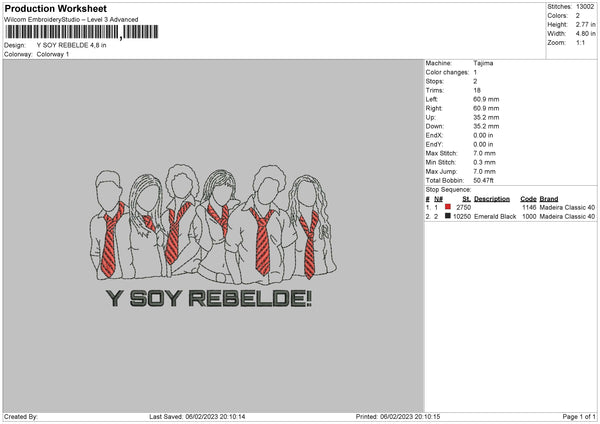This screenshot has height=424, width=600.
Task: Click stitch count 10250 in stop 2
Action: point(462,217)
